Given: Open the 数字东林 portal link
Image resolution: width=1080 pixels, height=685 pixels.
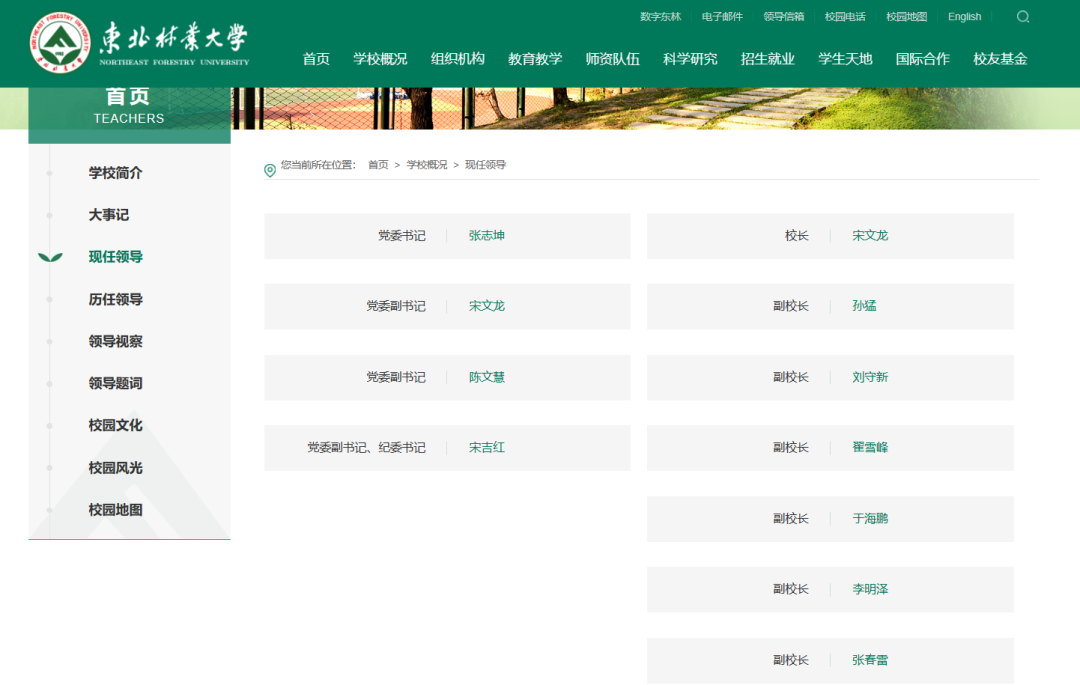Looking at the screenshot, I should point(660,17).
